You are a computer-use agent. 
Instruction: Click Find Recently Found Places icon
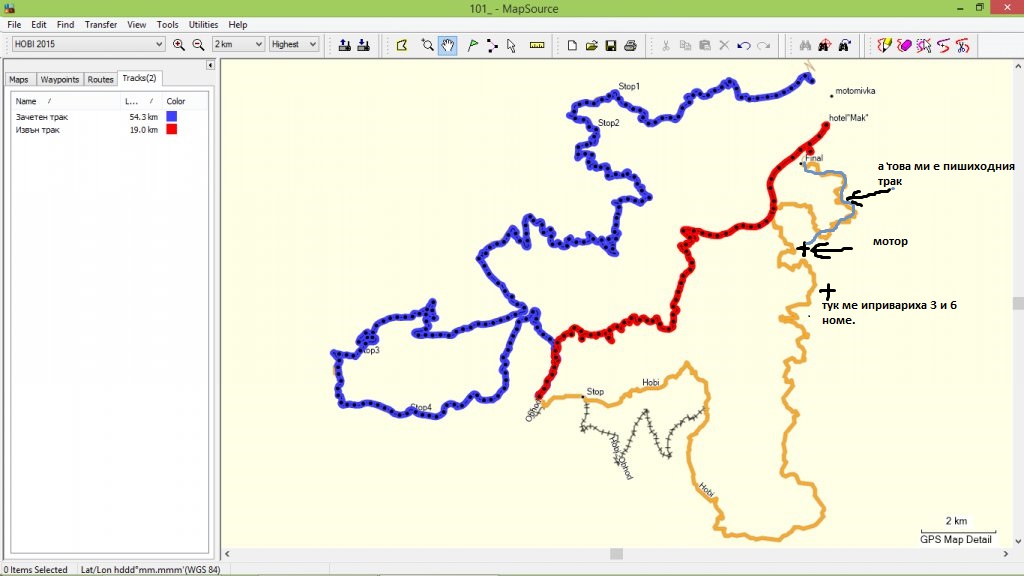tap(844, 45)
